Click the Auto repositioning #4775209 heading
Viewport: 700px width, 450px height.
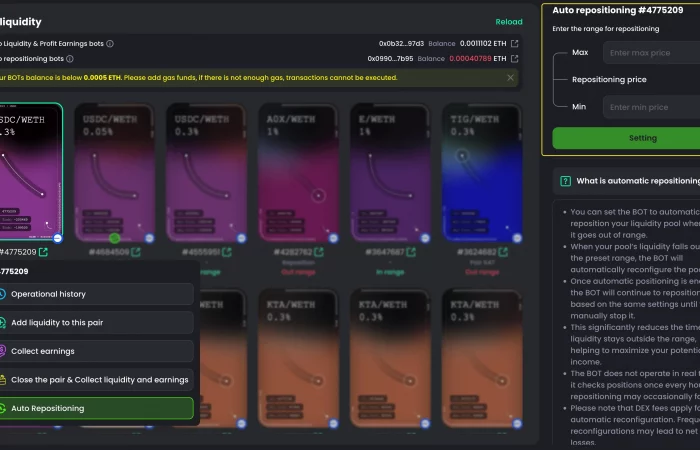[618, 10]
